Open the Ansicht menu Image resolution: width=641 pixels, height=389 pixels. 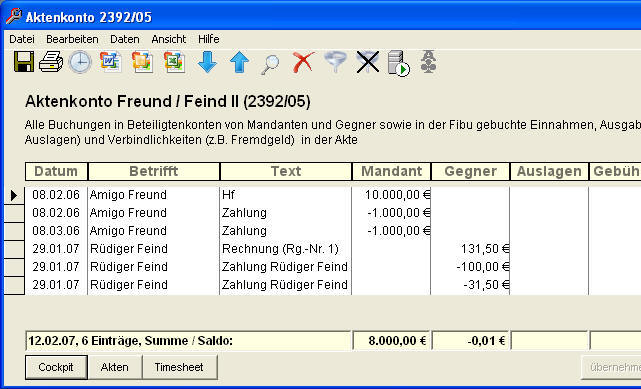(x=168, y=39)
